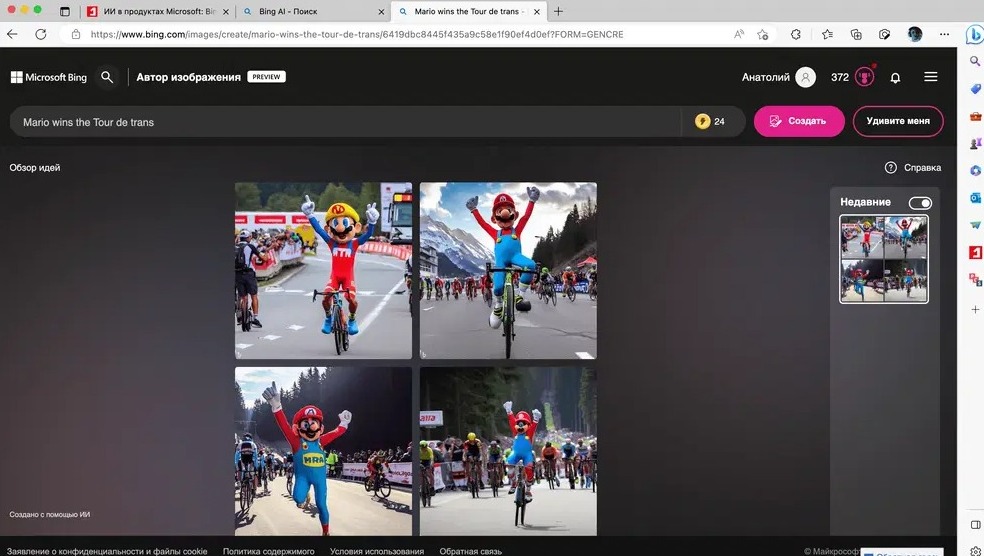Toggle the Недавние switch off

(919, 203)
